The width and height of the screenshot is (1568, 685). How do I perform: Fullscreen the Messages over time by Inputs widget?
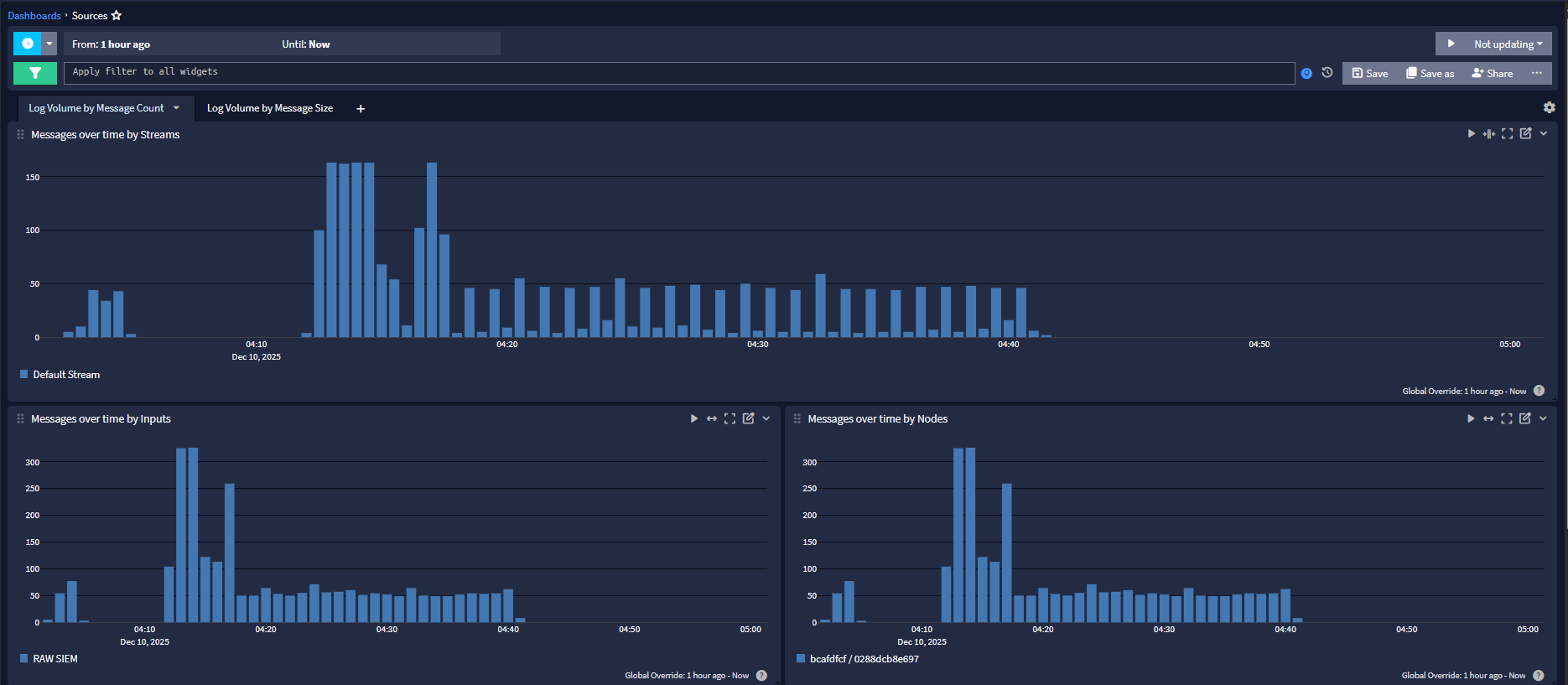point(729,418)
